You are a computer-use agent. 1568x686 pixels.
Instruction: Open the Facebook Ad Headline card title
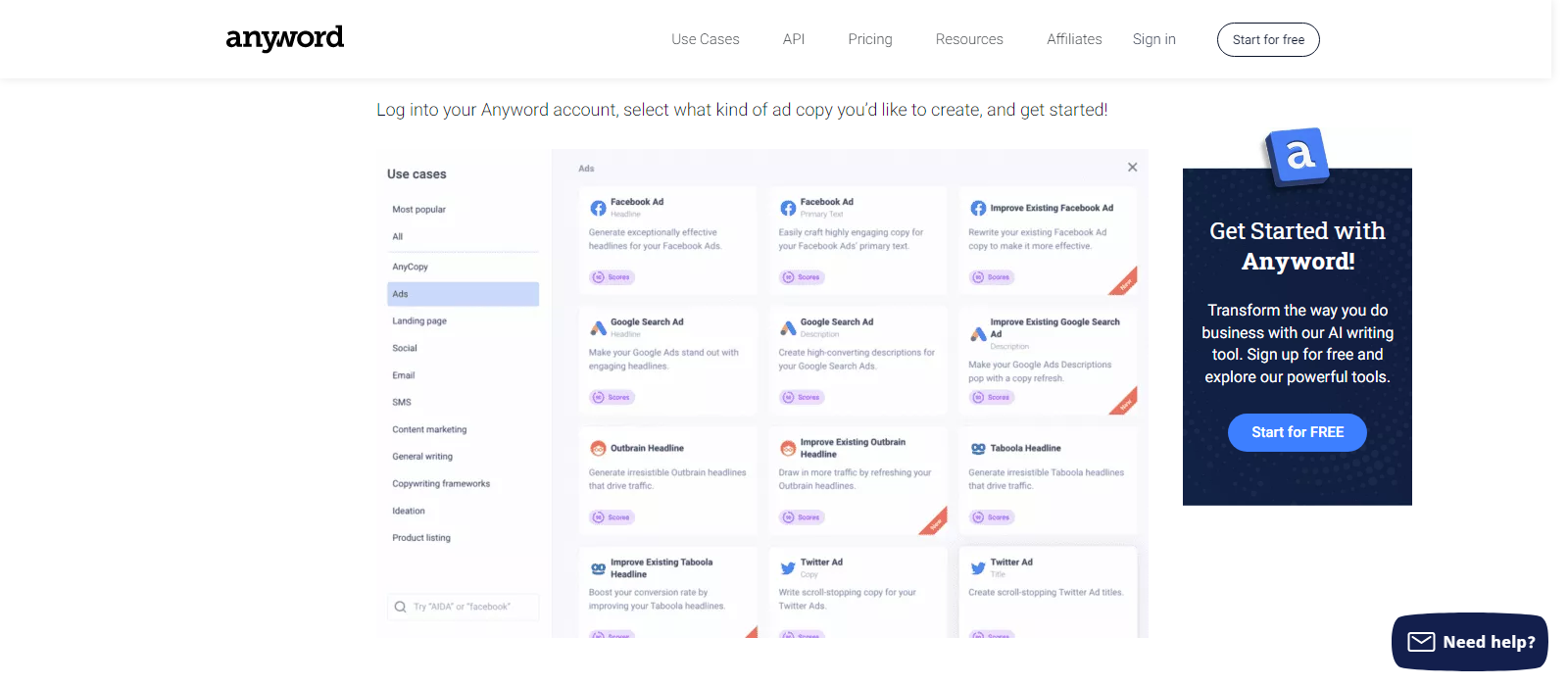tap(637, 202)
